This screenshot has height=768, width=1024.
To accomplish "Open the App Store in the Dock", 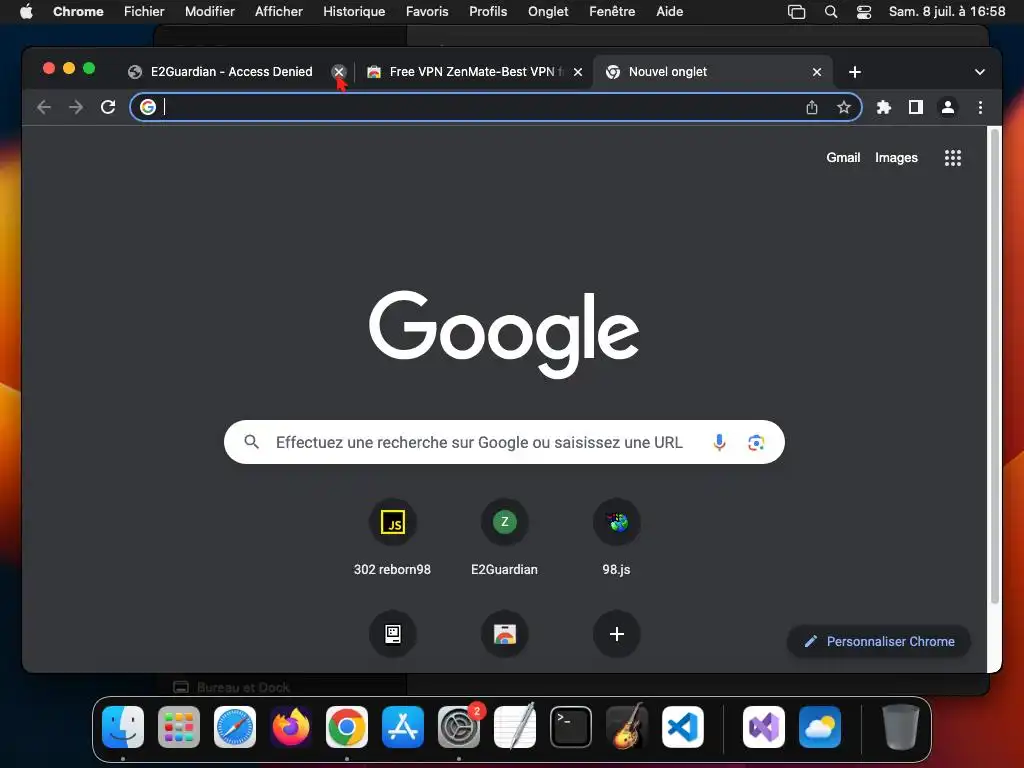I will click(x=402, y=727).
